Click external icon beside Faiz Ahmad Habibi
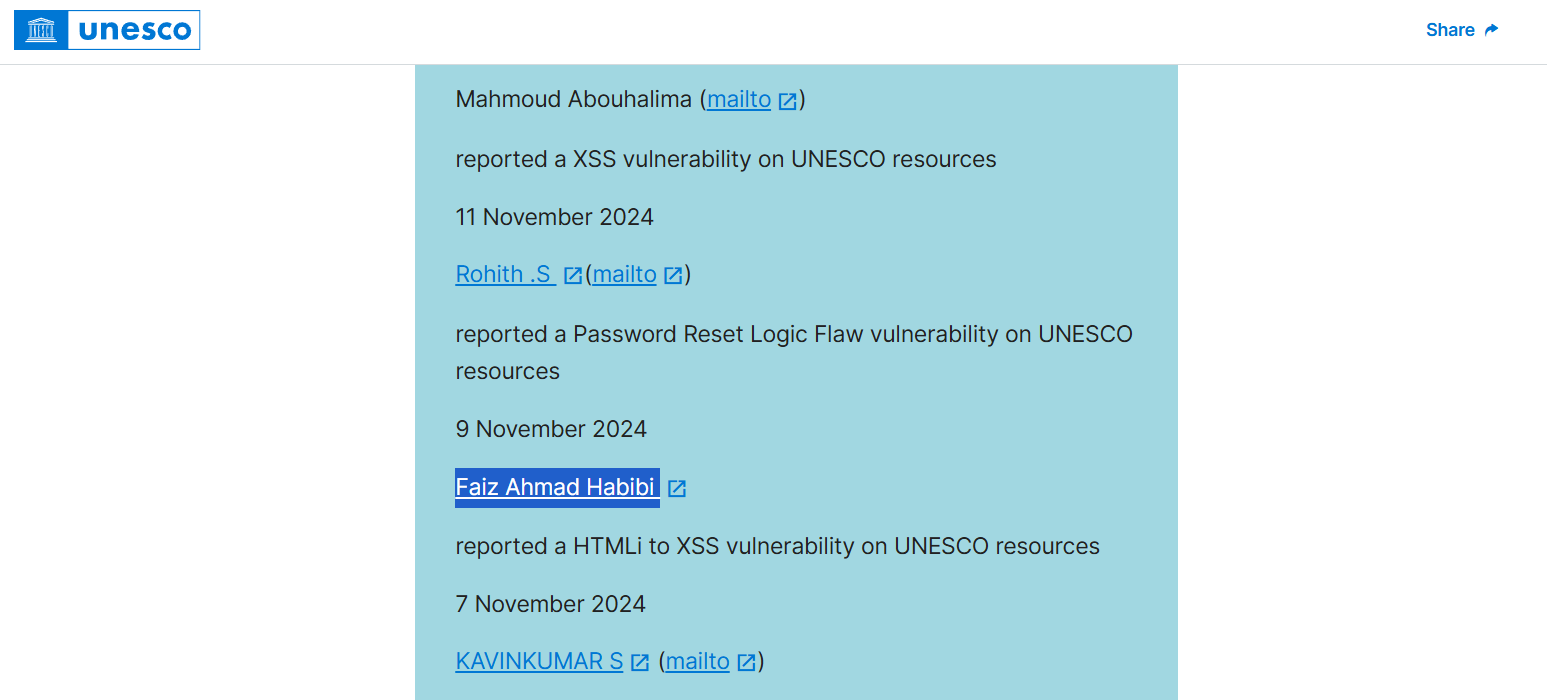 (677, 488)
